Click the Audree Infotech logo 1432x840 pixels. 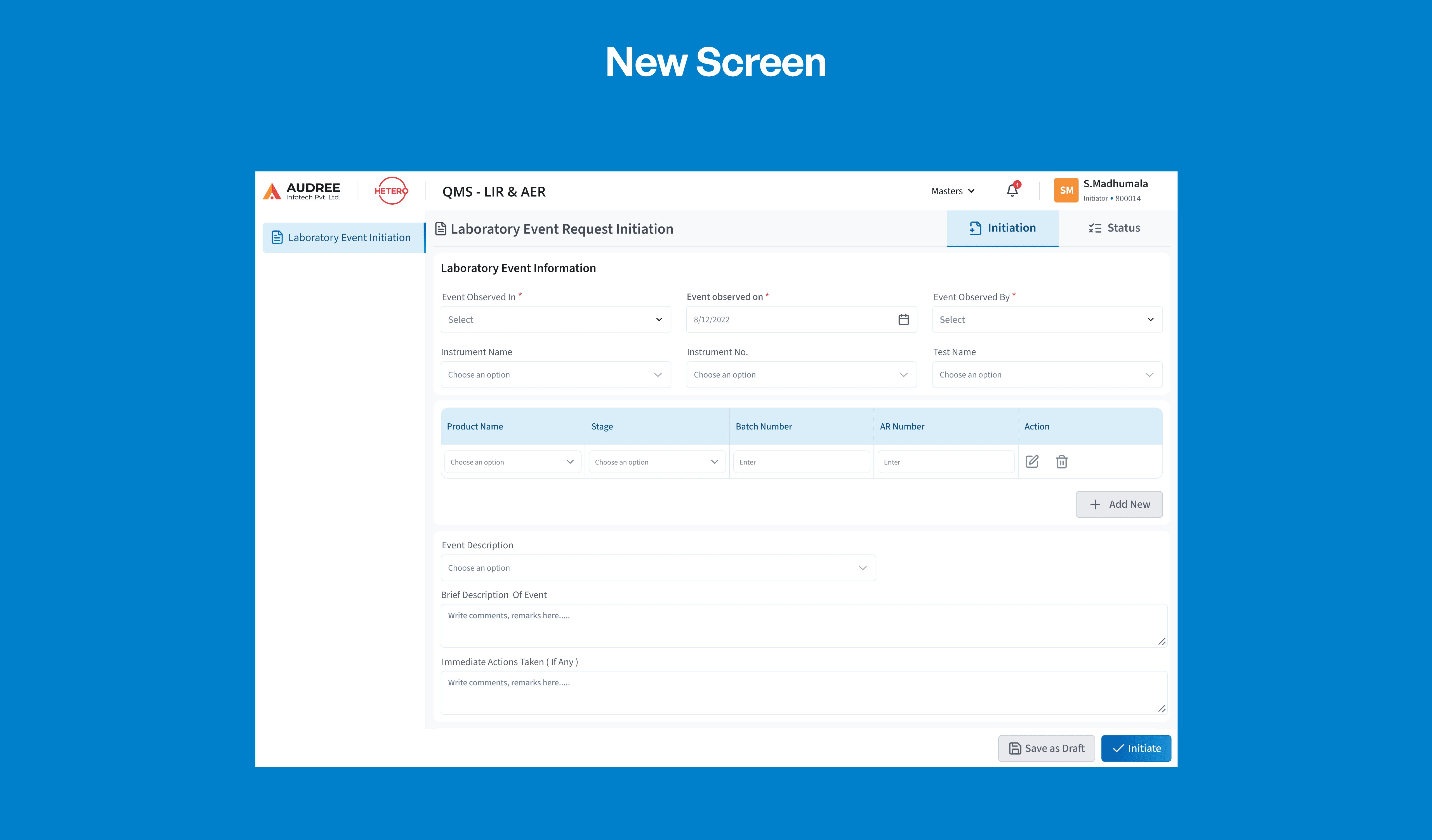302,191
